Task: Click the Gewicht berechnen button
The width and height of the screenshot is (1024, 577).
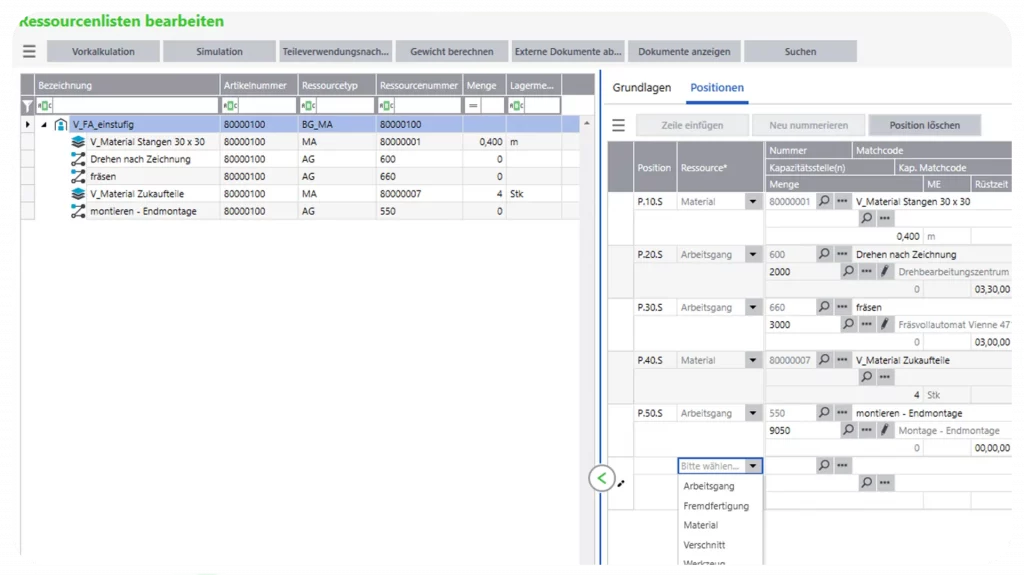Action: [x=451, y=51]
